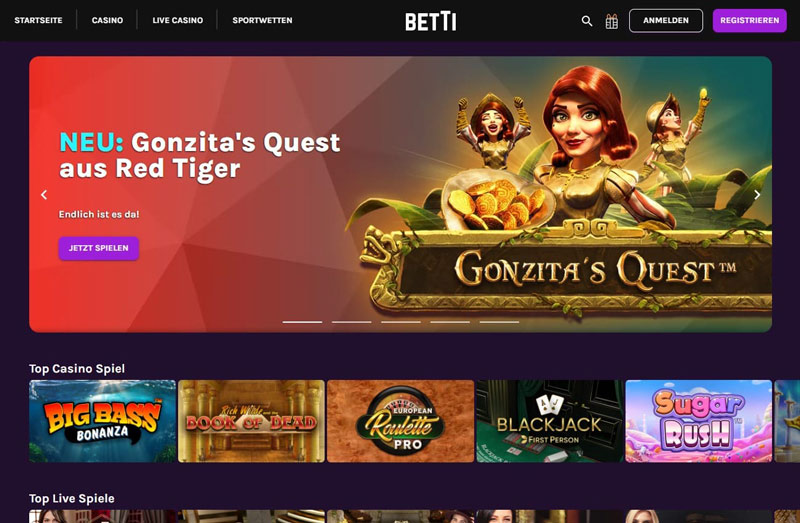Go to previous banner slide arrow
Viewport: 800px width, 523px height.
point(44,194)
